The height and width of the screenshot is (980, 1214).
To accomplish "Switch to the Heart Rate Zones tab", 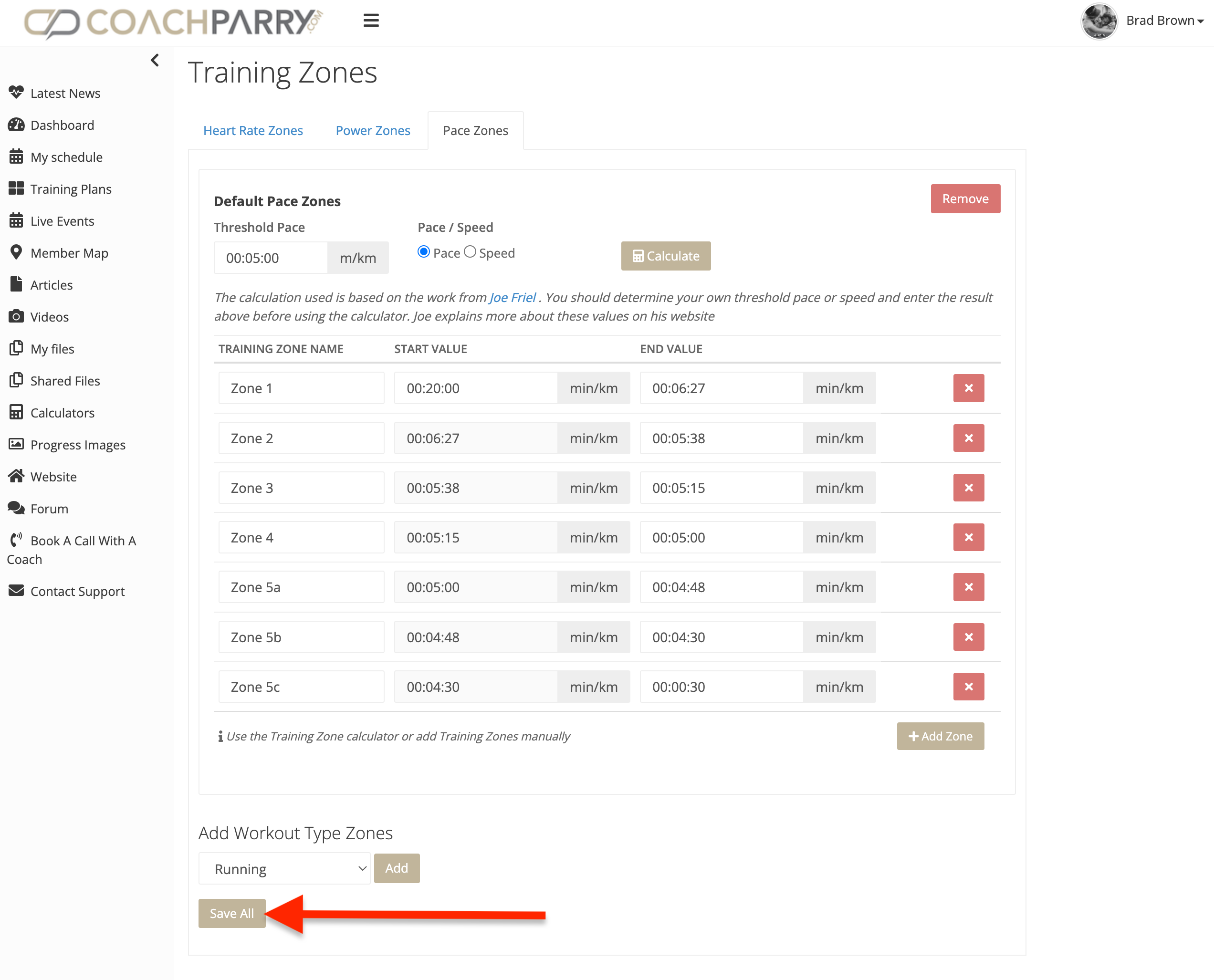I will tap(253, 130).
